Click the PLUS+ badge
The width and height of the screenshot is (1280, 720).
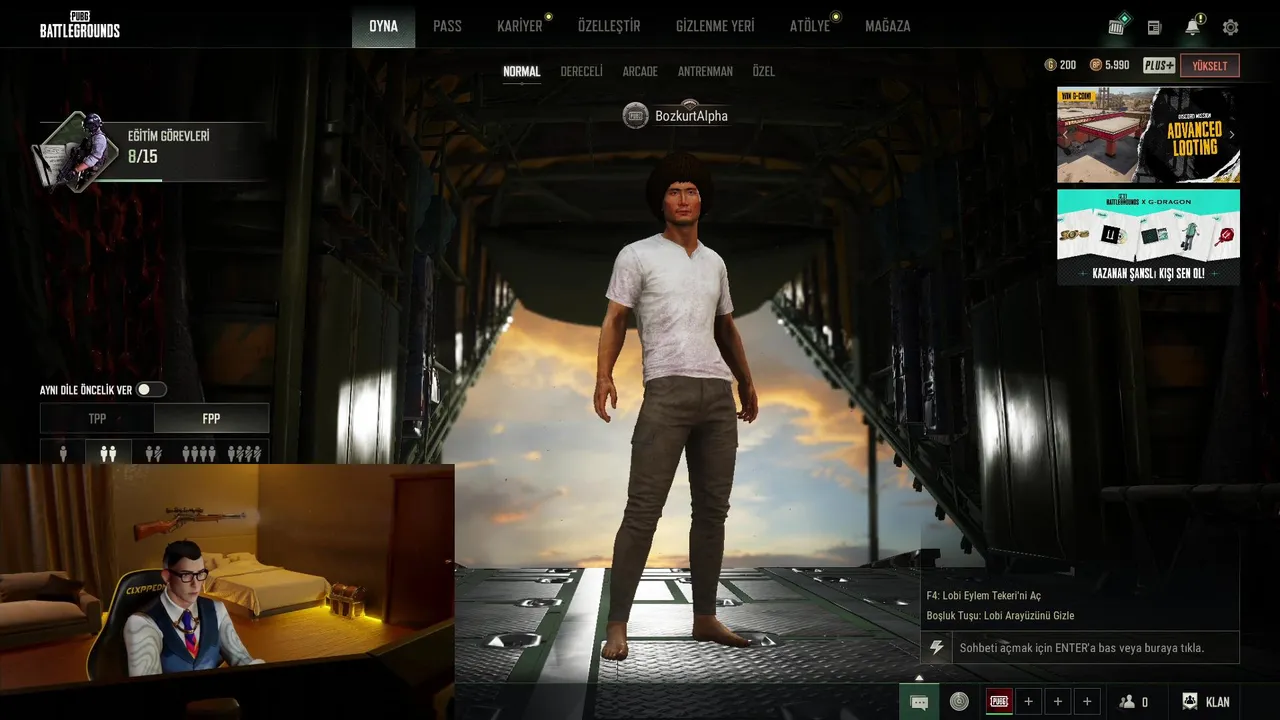1159,65
